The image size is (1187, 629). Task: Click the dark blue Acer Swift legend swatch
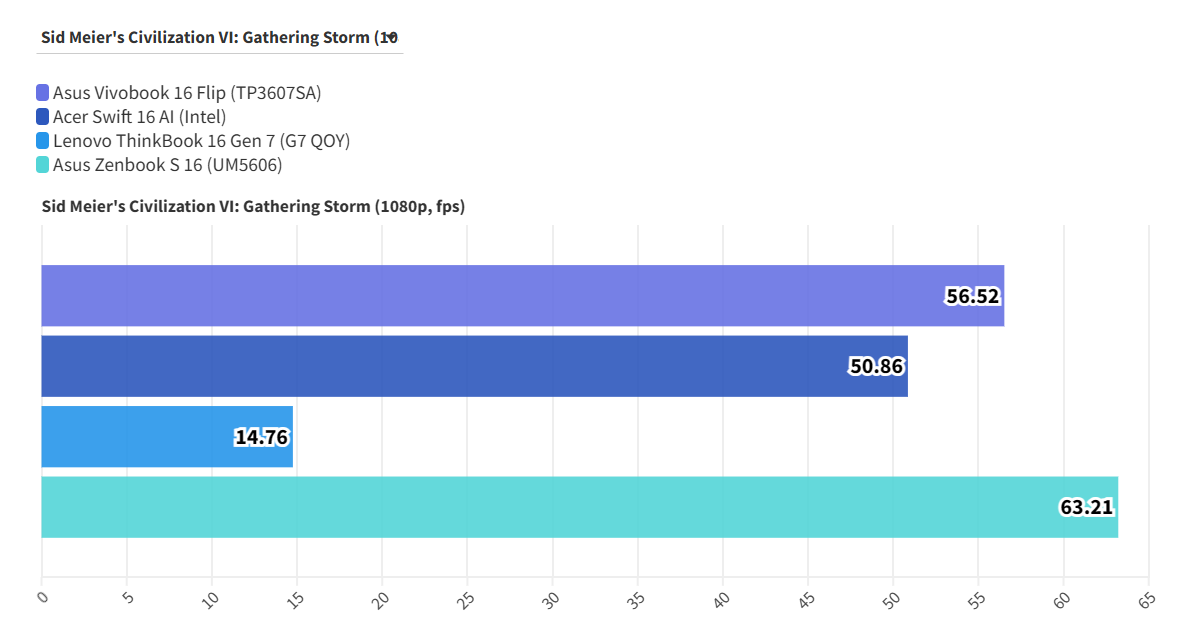(x=43, y=117)
